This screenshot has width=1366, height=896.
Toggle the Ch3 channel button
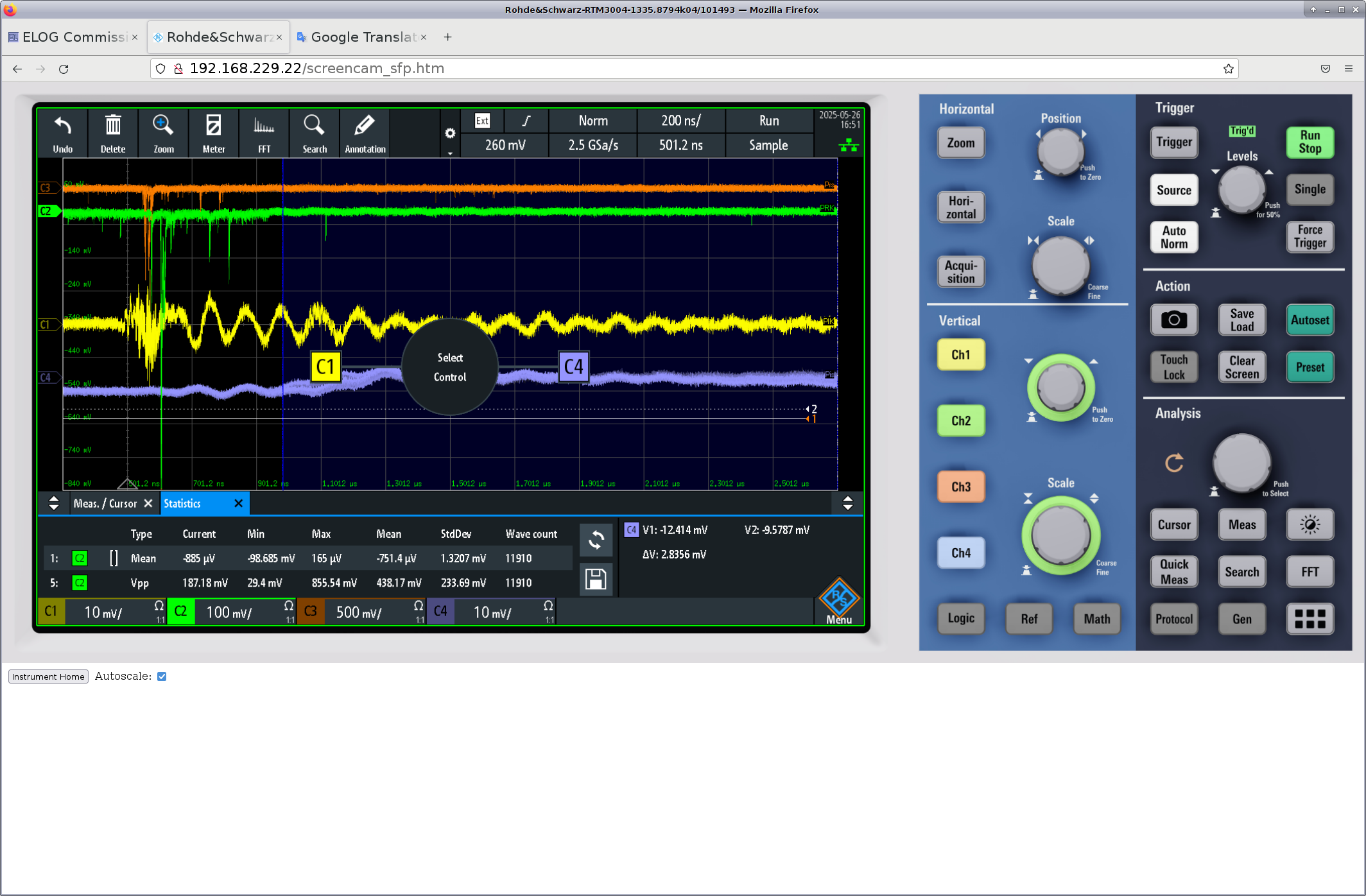tap(960, 487)
